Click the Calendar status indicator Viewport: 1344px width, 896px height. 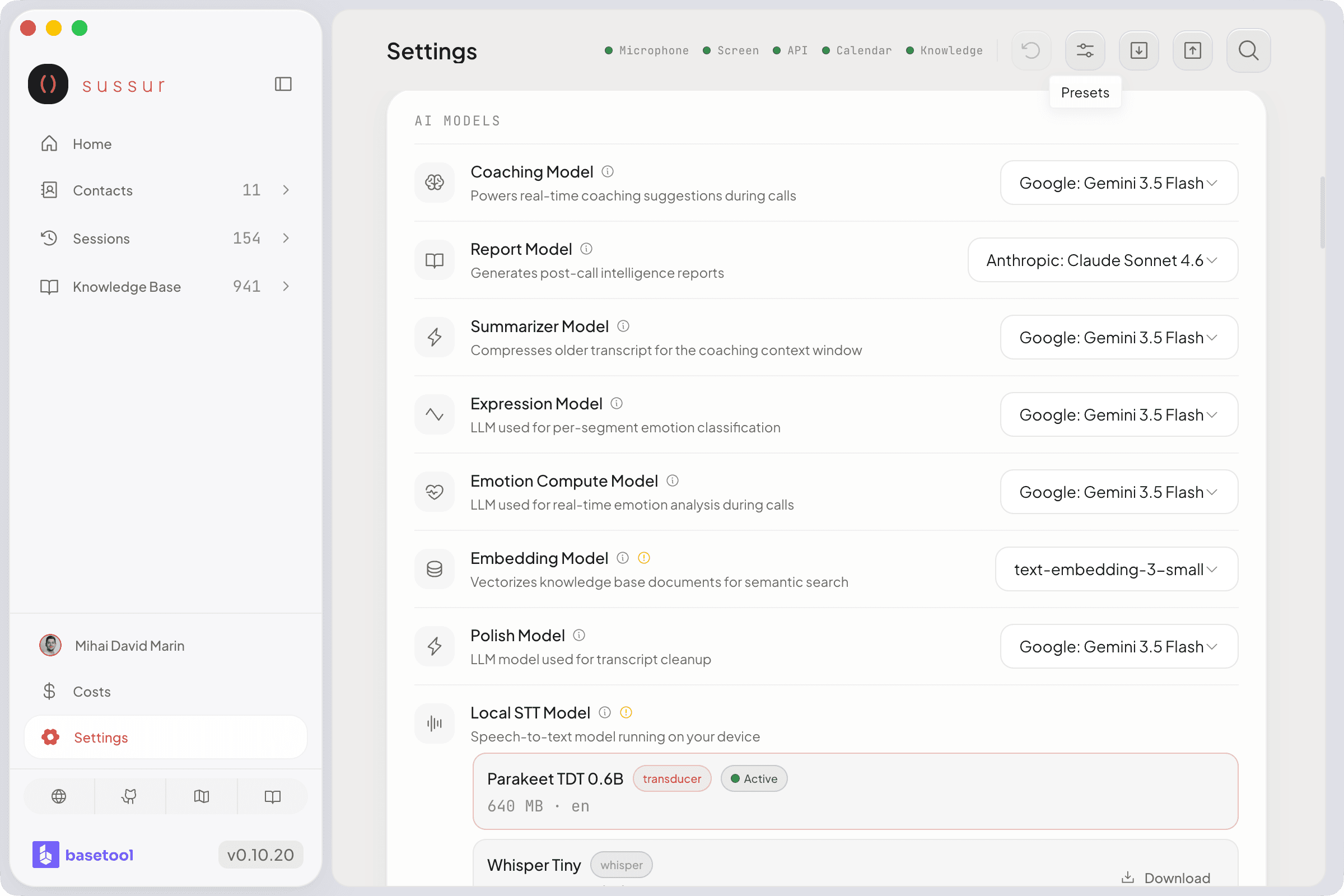point(857,50)
